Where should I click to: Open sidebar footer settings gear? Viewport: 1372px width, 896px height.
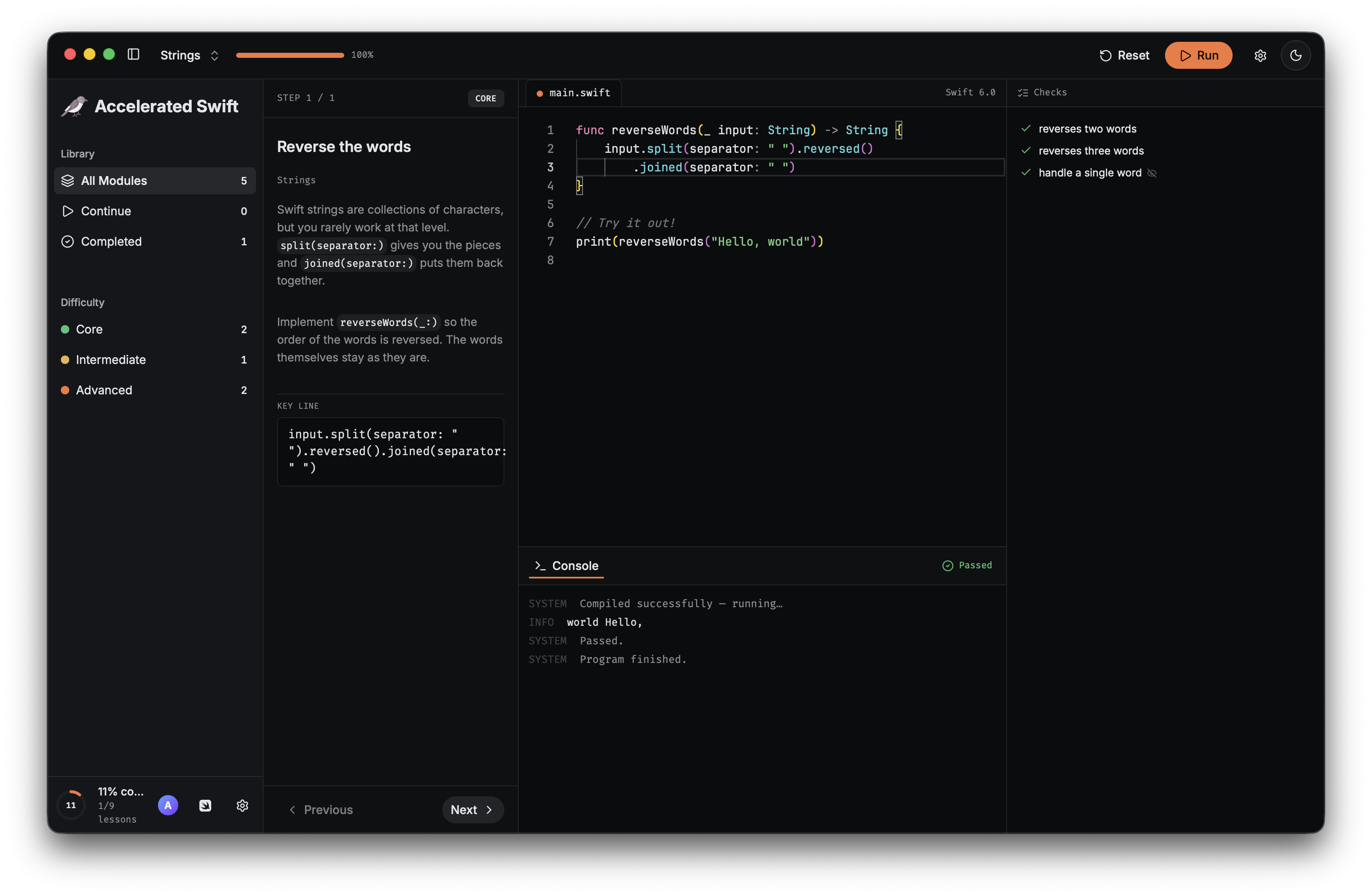(x=242, y=806)
